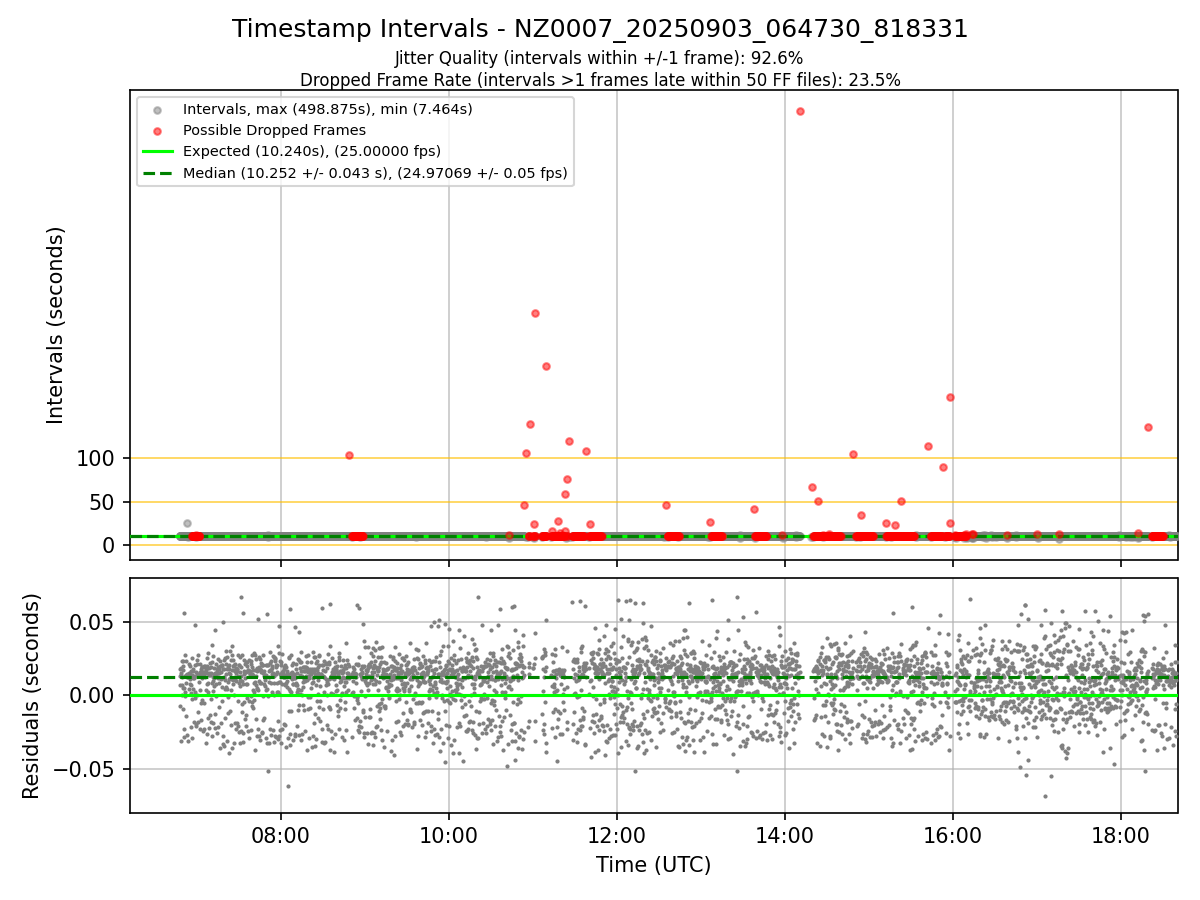Select the Dropped Frame Rate 23.5% subtitle line
The image size is (1200, 900).
(600, 80)
